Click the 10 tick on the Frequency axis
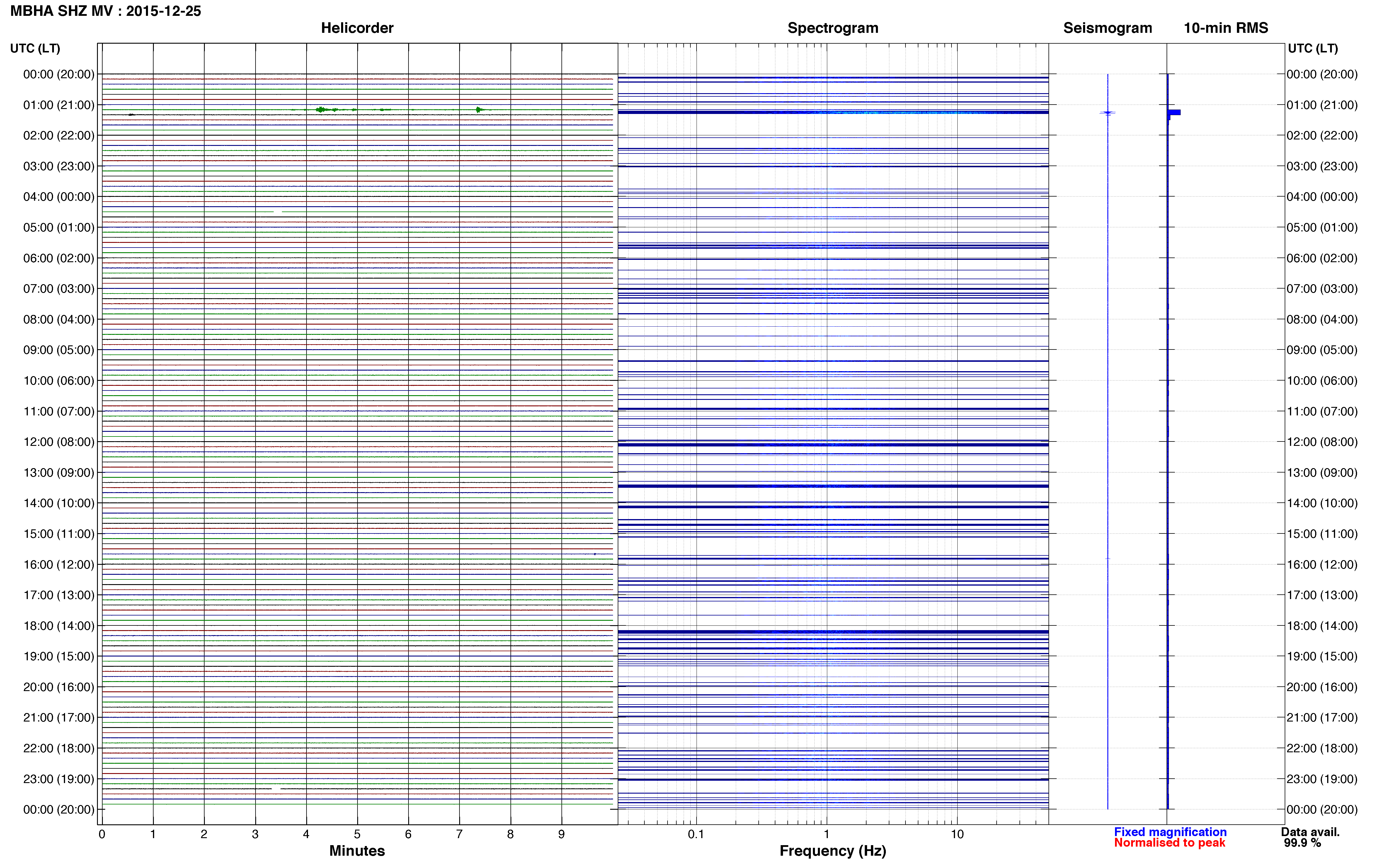Image resolution: width=1389 pixels, height=868 pixels. (x=957, y=835)
